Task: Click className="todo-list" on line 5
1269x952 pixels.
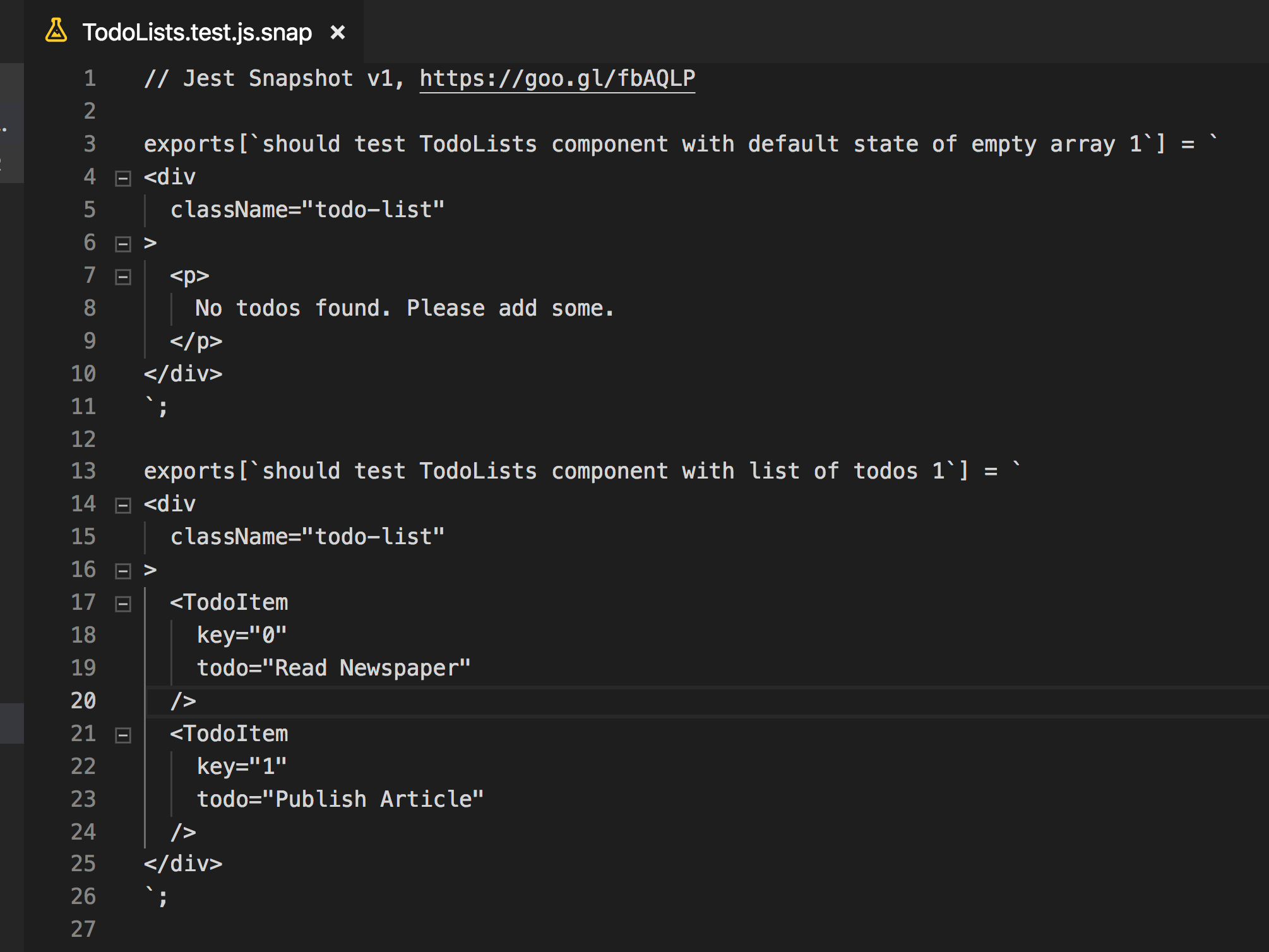Action: pyautogui.click(x=307, y=210)
